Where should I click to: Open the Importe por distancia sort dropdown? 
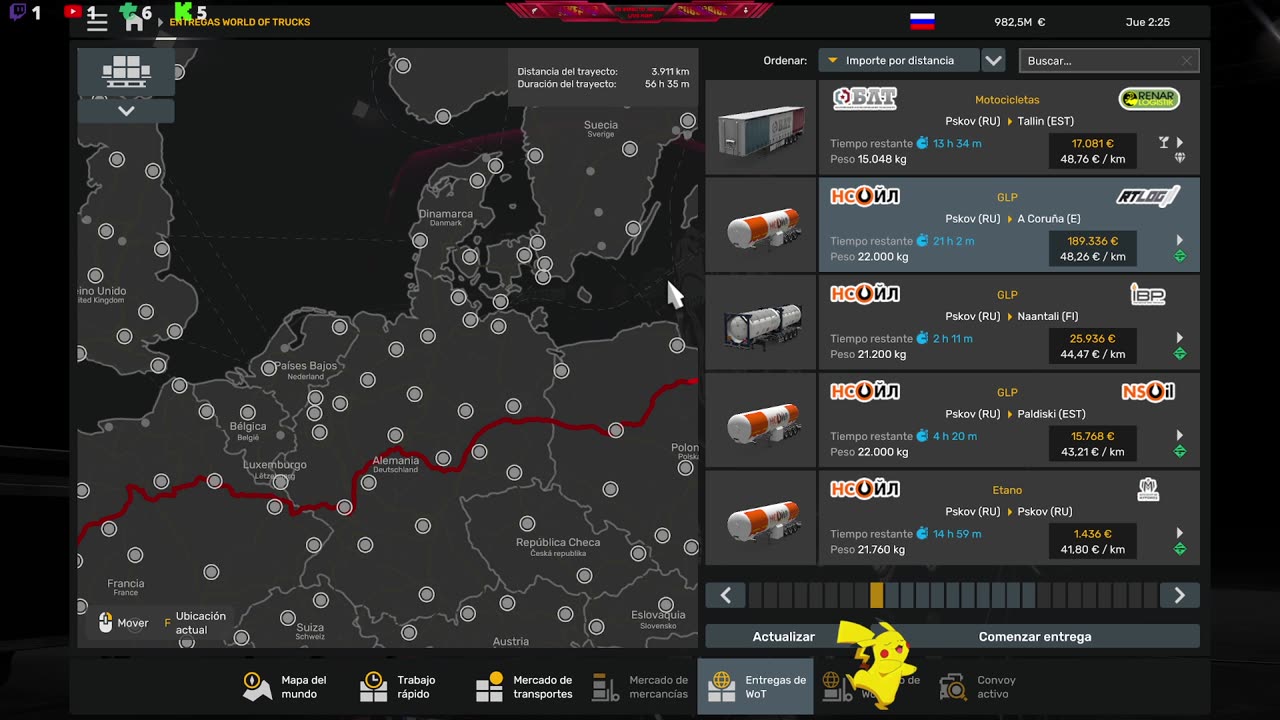point(899,60)
